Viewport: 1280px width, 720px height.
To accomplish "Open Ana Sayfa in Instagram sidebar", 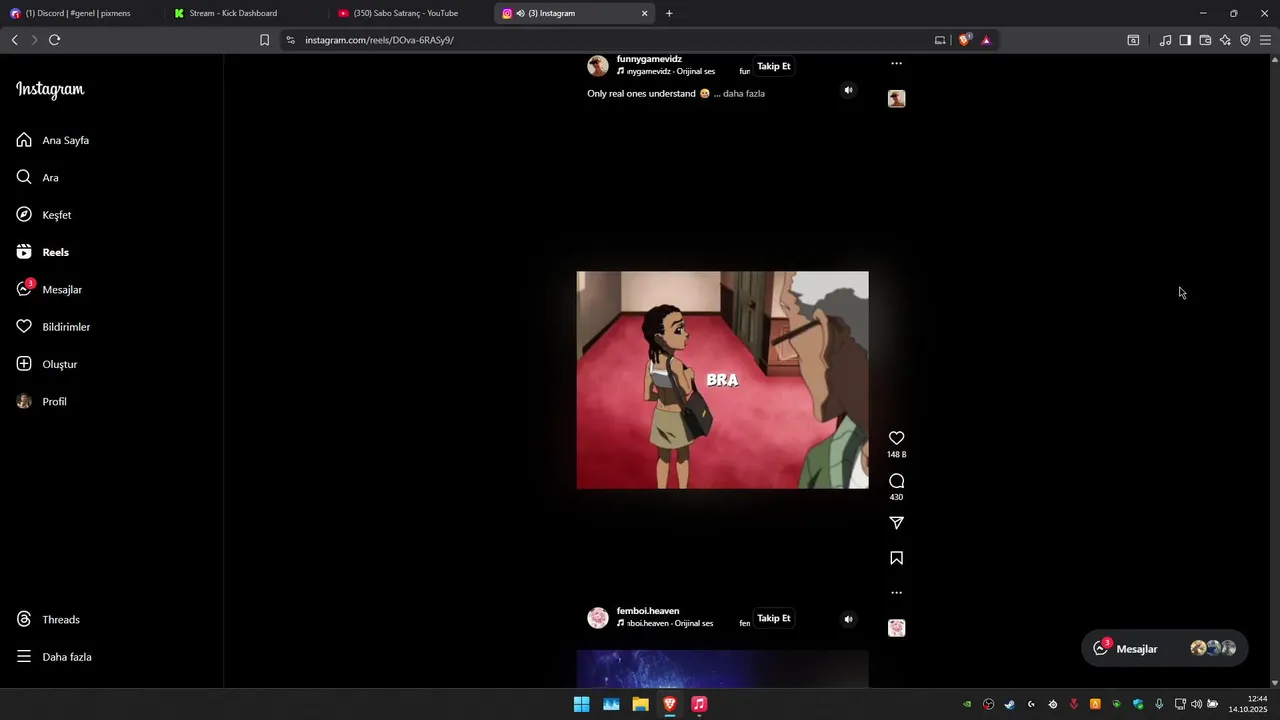I will (53, 140).
